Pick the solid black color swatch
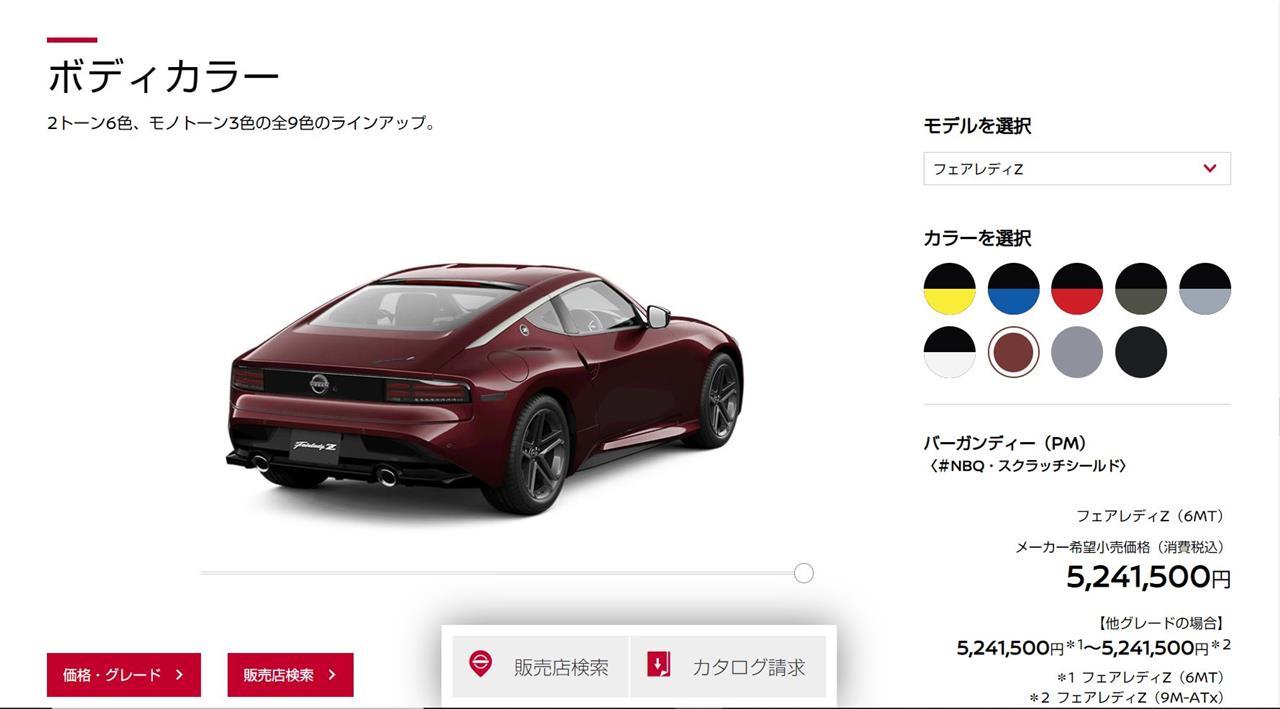The width and height of the screenshot is (1280, 709). coord(1141,352)
